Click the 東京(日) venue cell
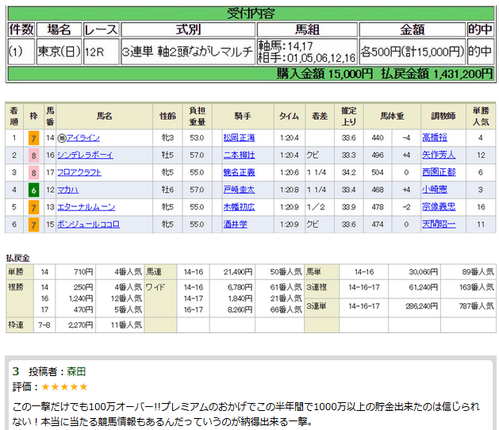The height and width of the screenshot is (430, 499). click(x=59, y=51)
